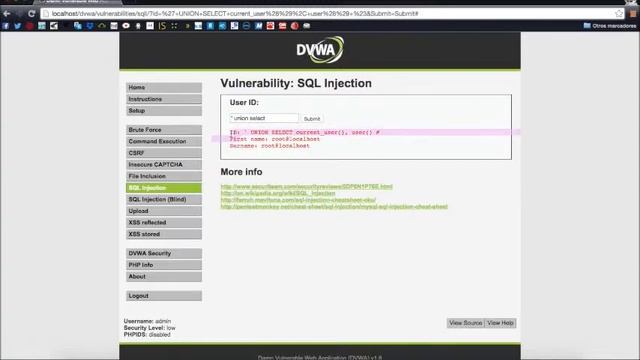640x360 pixels.
Task: Reload the page with the refresh icon
Action: [x=31, y=13]
